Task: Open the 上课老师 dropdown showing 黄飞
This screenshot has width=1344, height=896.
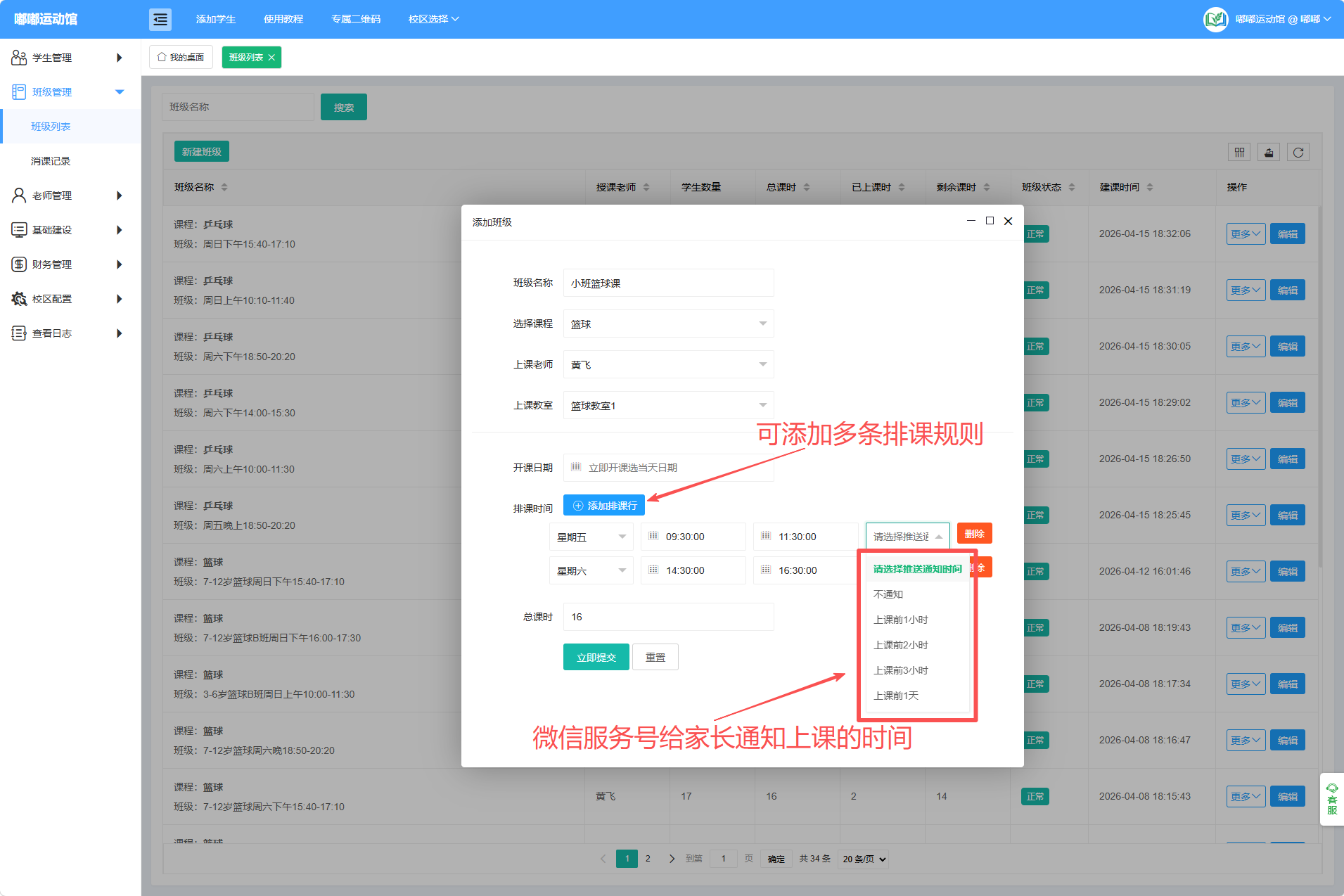Action: [669, 364]
